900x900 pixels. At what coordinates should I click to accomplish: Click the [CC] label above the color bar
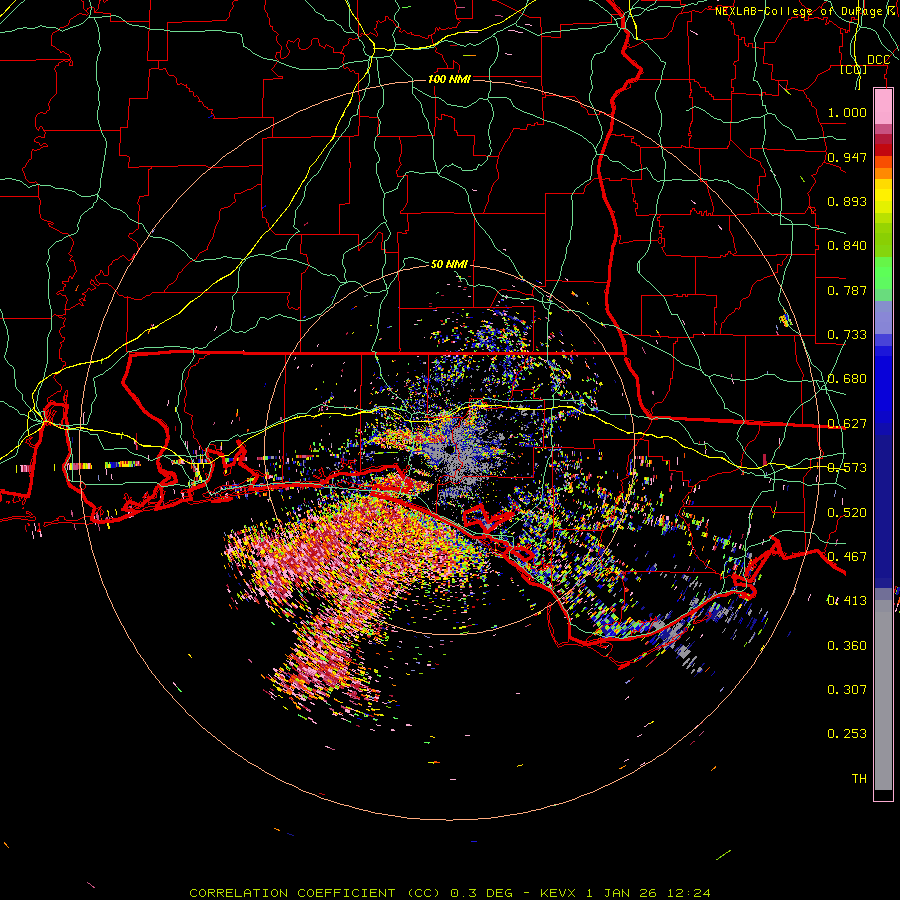coord(854,70)
